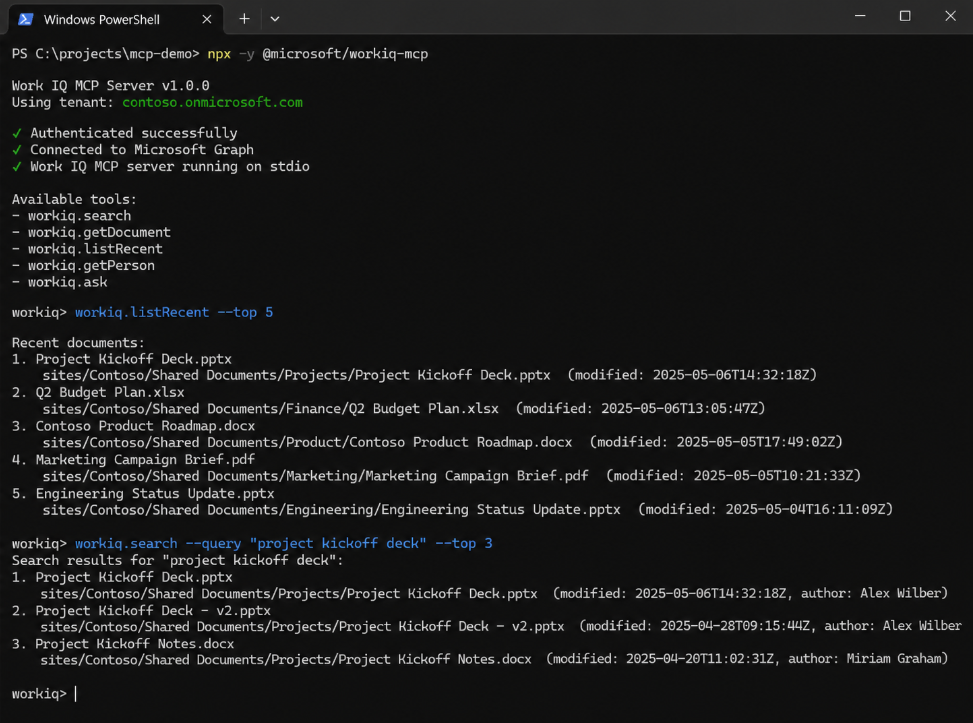Click the Marketing/Marketing Campaign Brief.pdf path
The width and height of the screenshot is (973, 723).
click(315, 475)
